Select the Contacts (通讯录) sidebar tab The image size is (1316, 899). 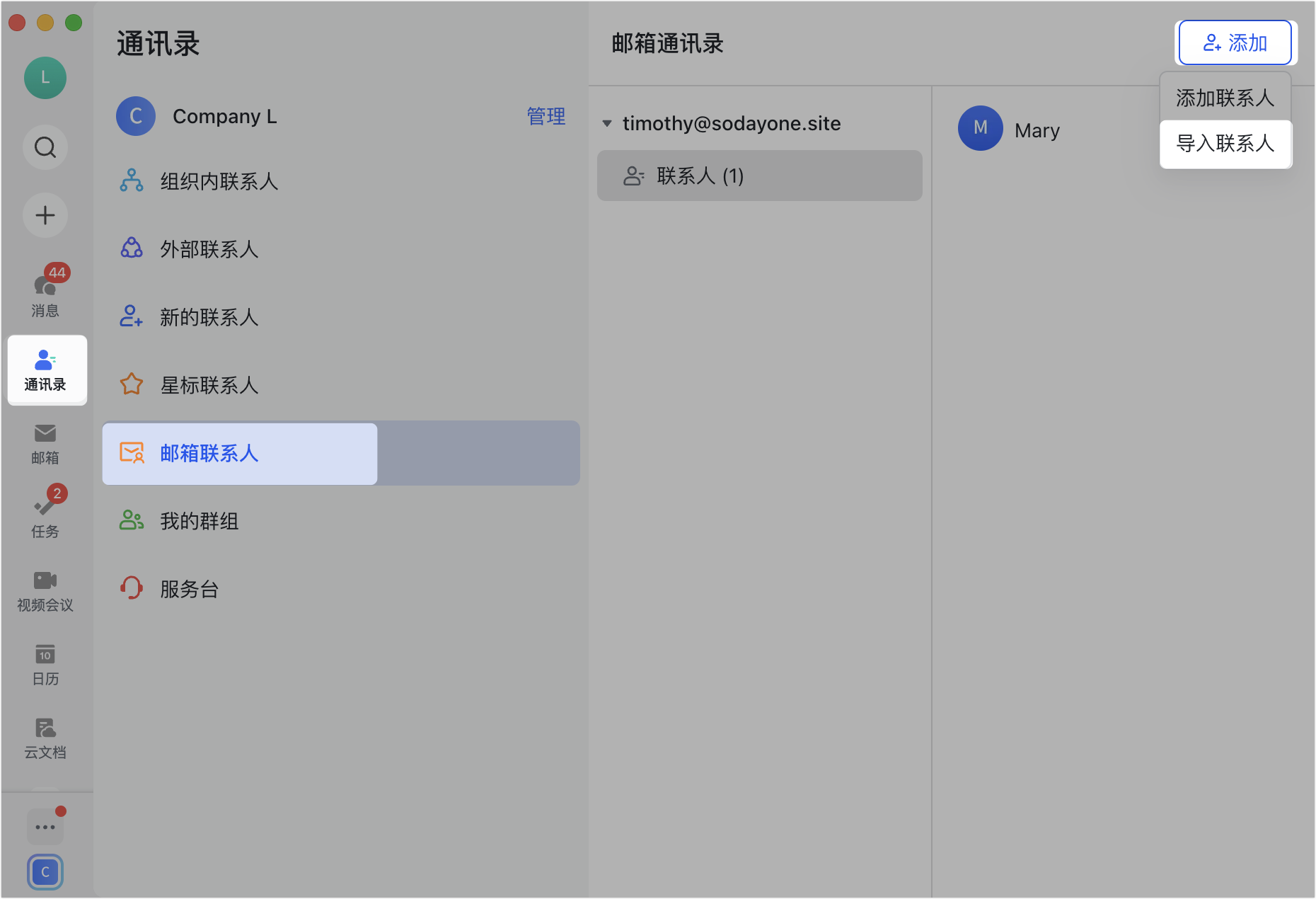tap(47, 370)
